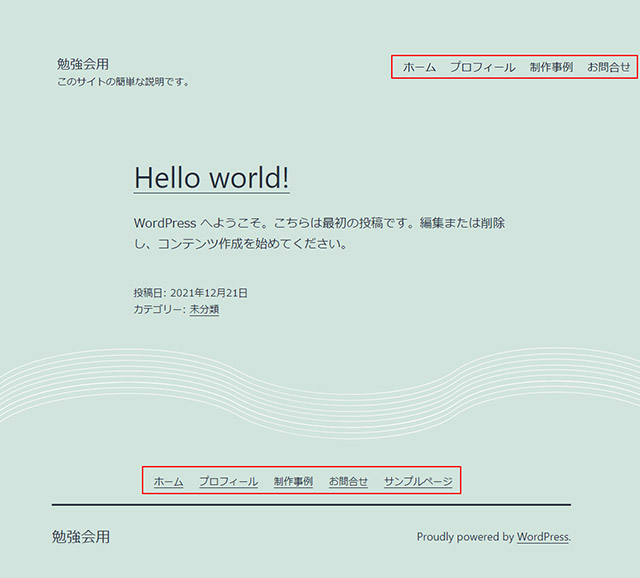Open プロフィール in the header menu

click(482, 67)
